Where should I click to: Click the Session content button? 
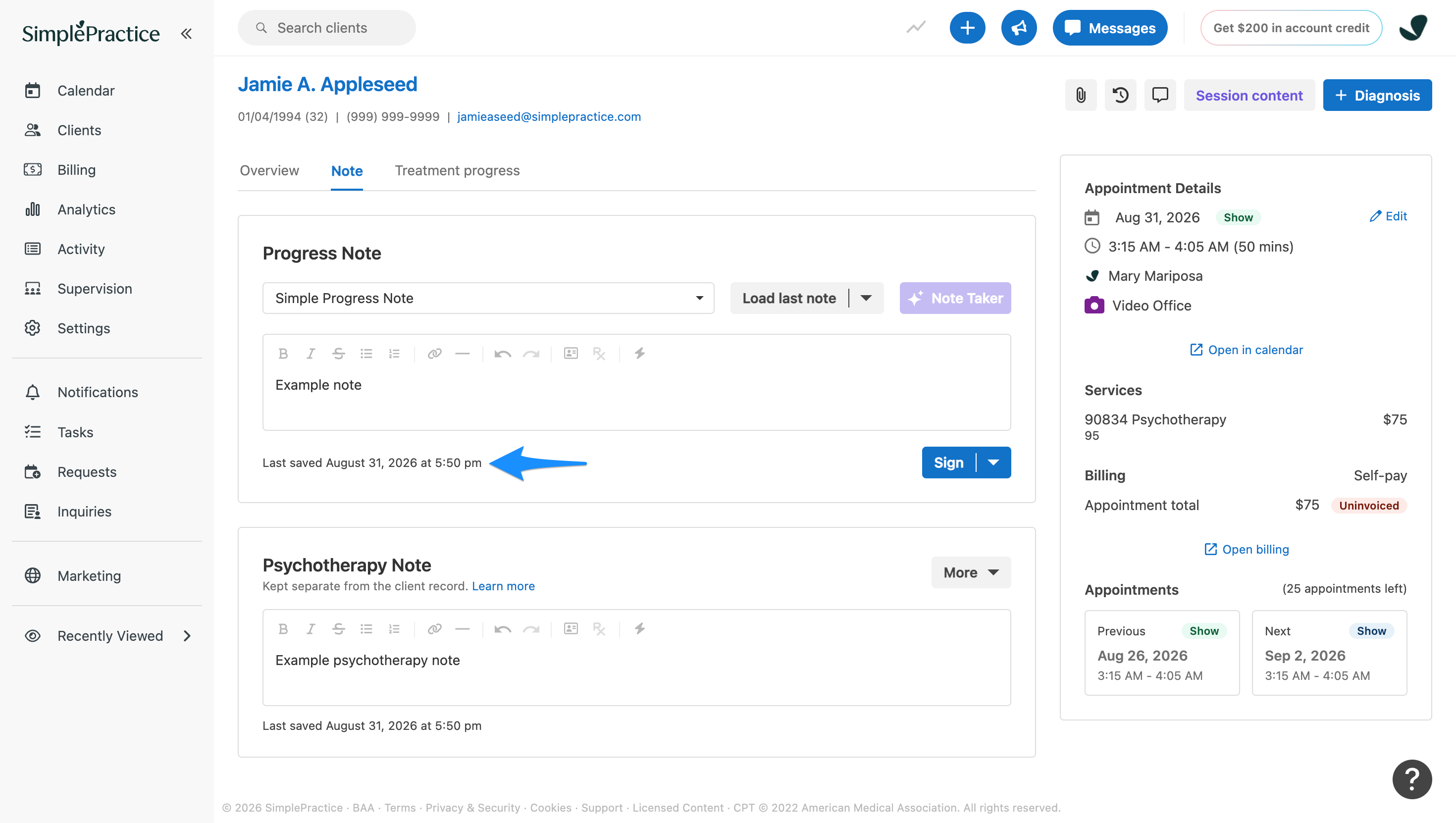pos(1248,95)
